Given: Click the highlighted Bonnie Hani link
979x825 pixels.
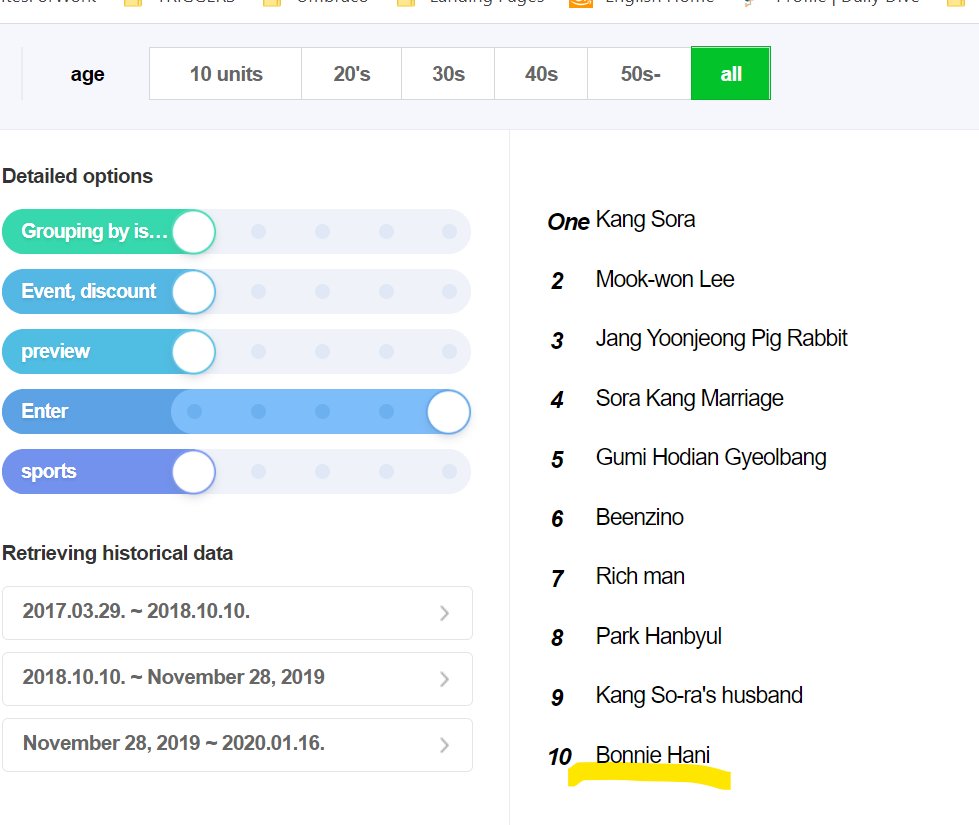Looking at the screenshot, I should (x=652, y=755).
